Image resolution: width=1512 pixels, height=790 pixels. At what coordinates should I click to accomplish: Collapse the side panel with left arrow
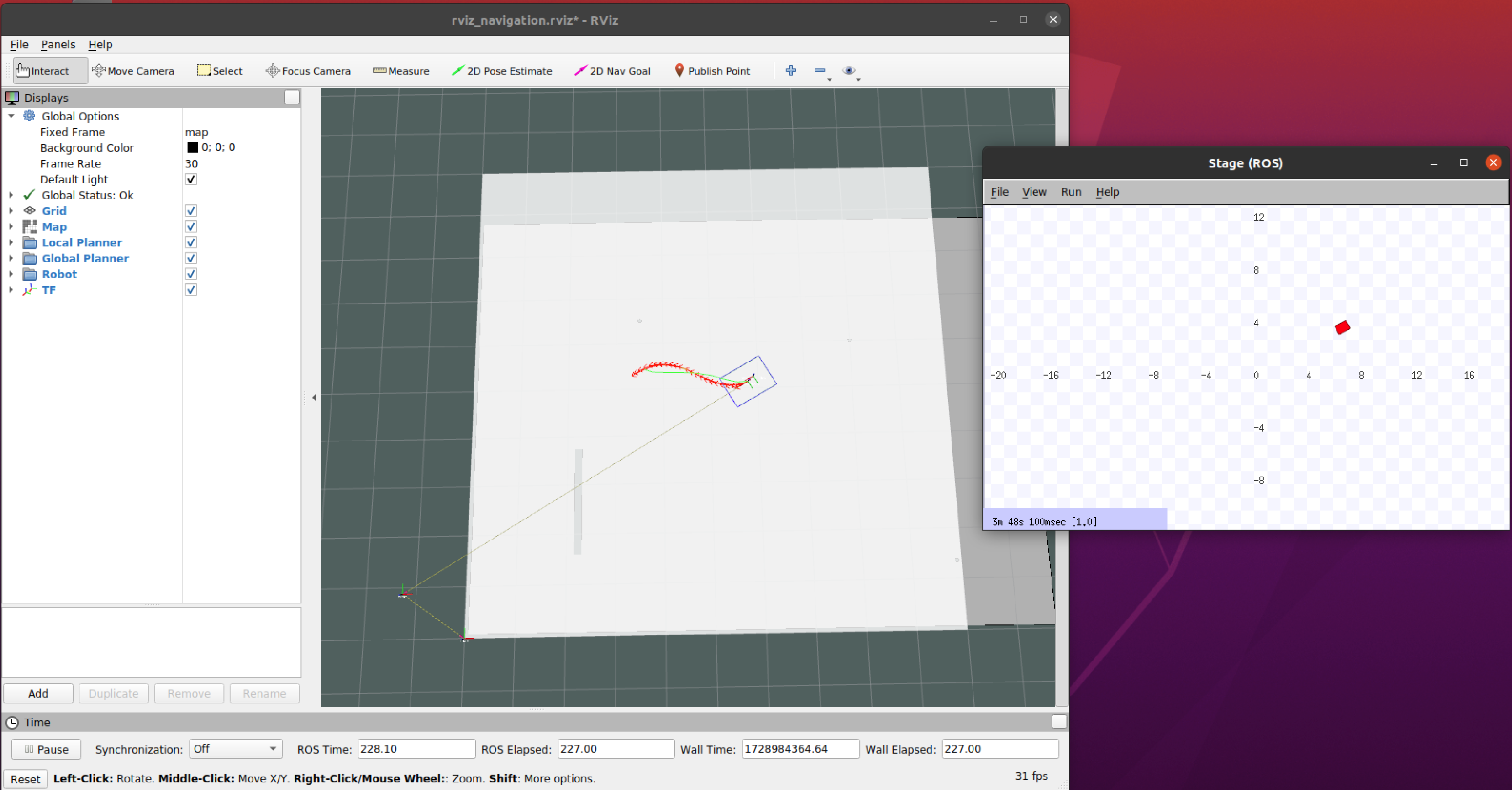(314, 397)
